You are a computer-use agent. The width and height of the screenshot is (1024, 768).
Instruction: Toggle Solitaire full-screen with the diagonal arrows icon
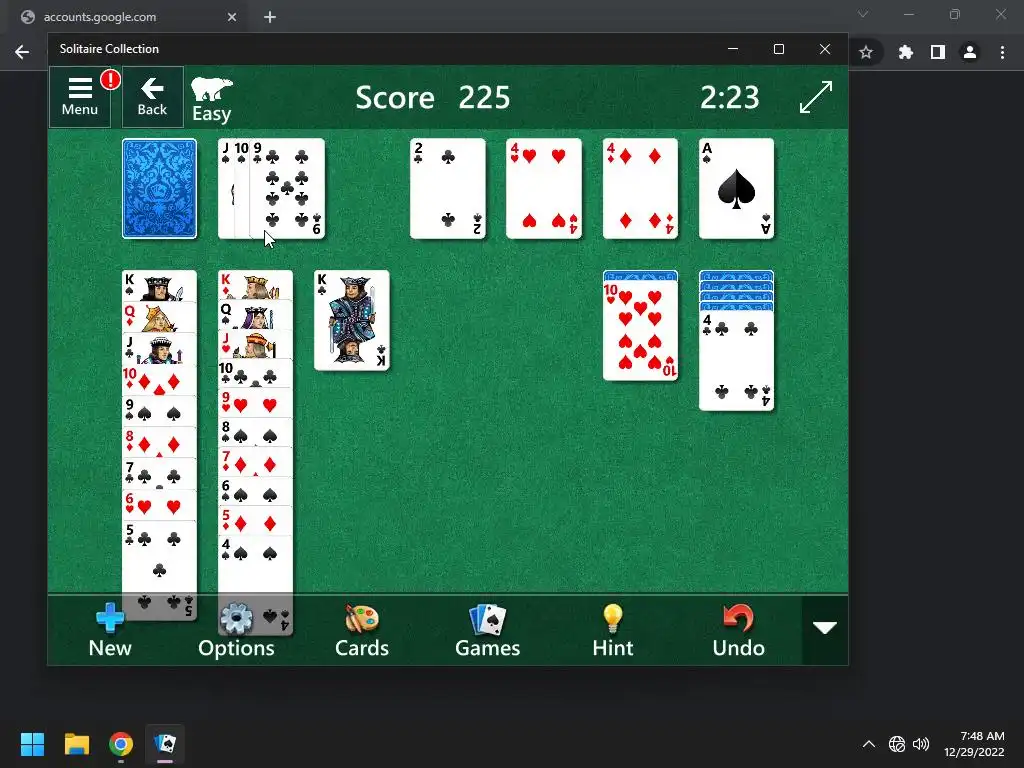click(816, 97)
